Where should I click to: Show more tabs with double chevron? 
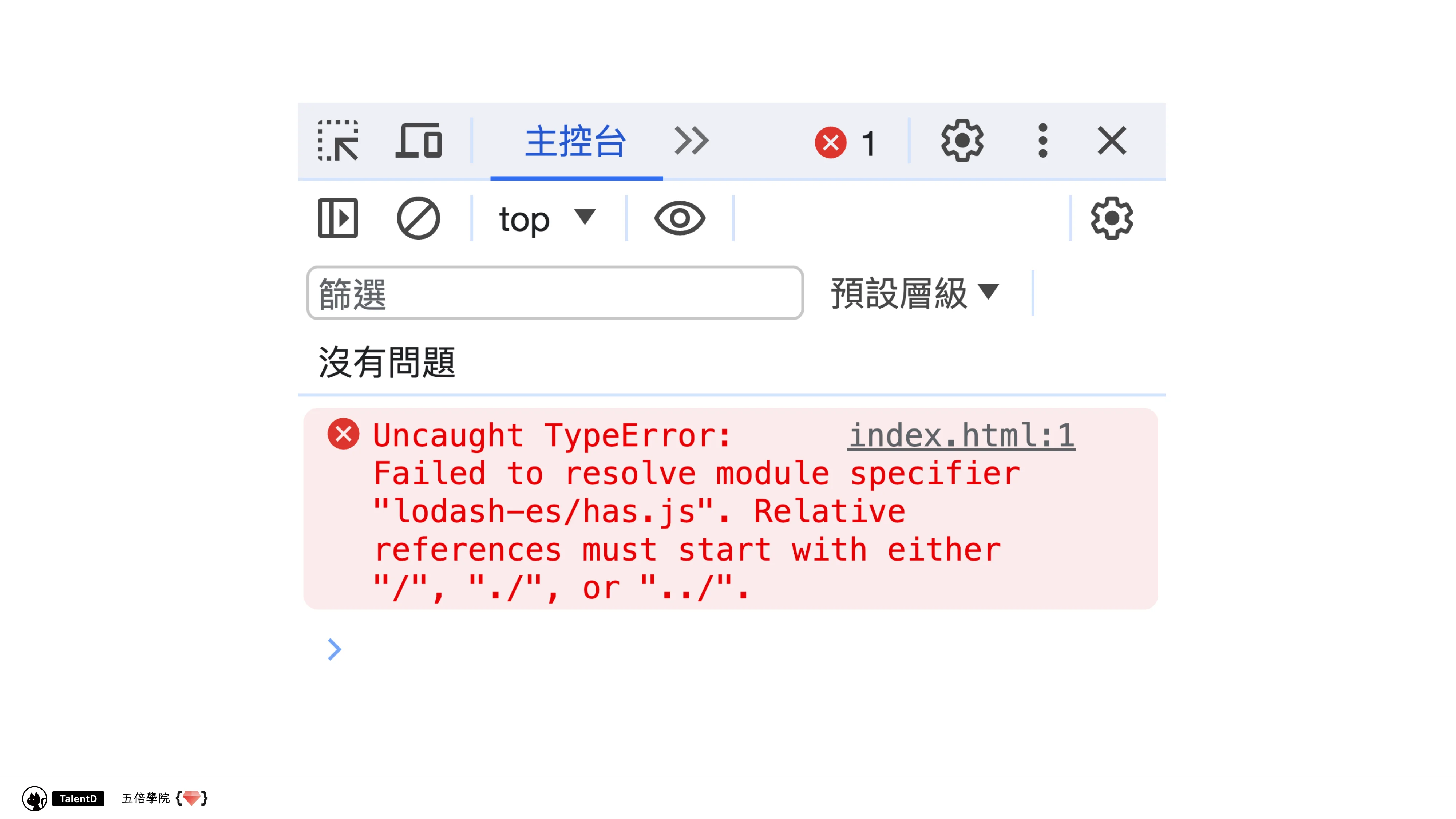(691, 141)
